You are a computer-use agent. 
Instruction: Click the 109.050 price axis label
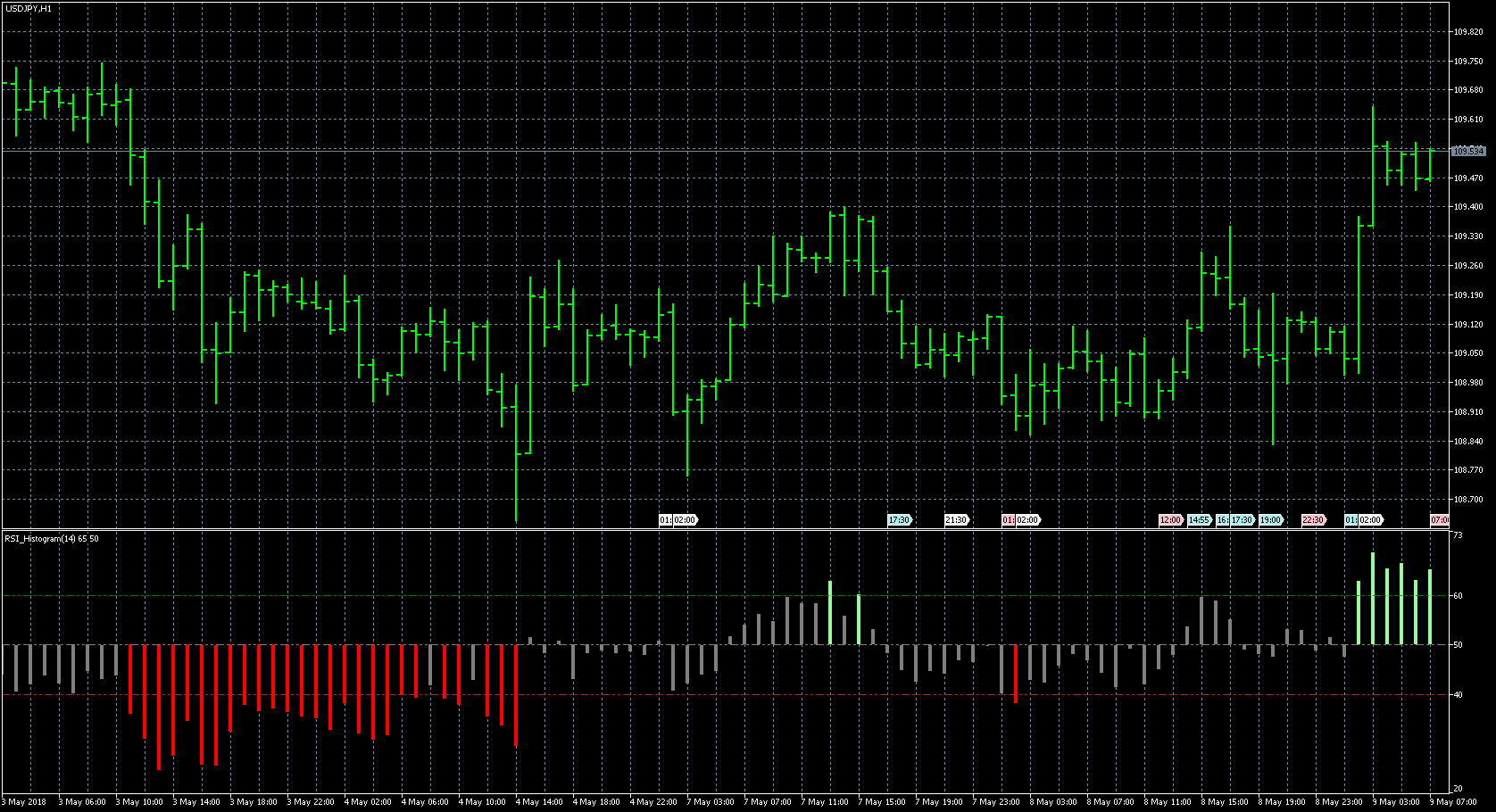click(1468, 353)
